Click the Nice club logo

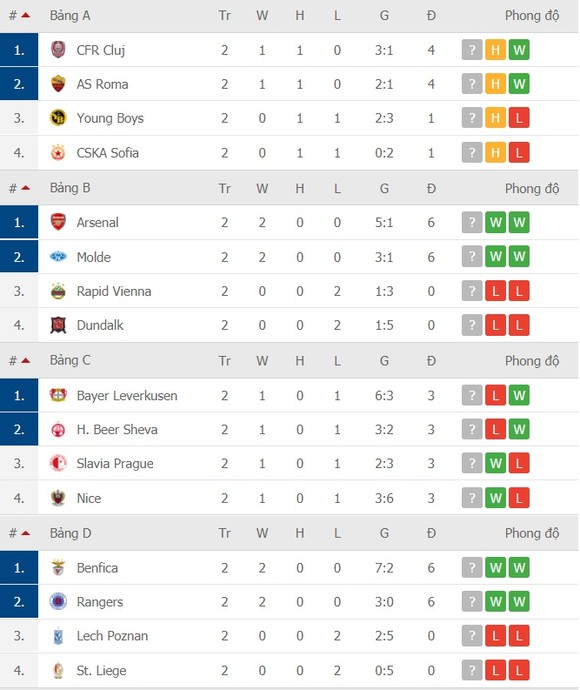point(58,498)
